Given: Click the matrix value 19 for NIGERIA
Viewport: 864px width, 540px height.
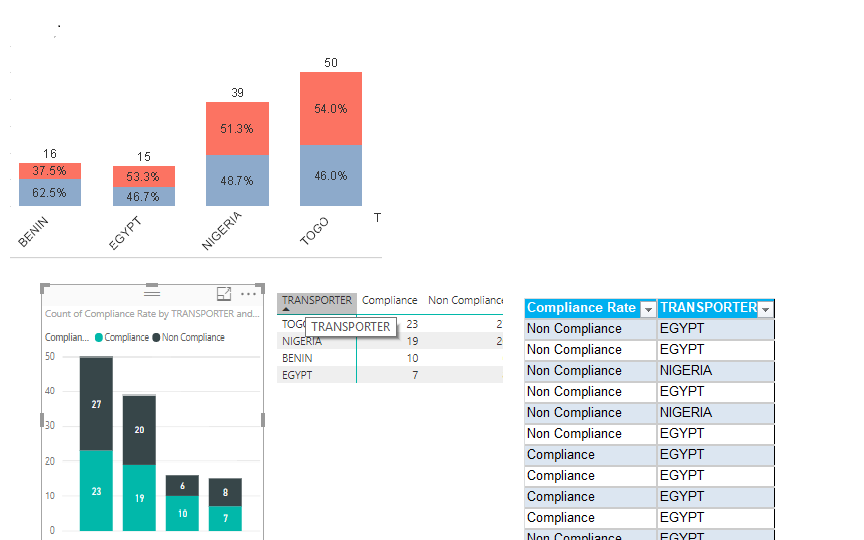Looking at the screenshot, I should coord(412,341).
